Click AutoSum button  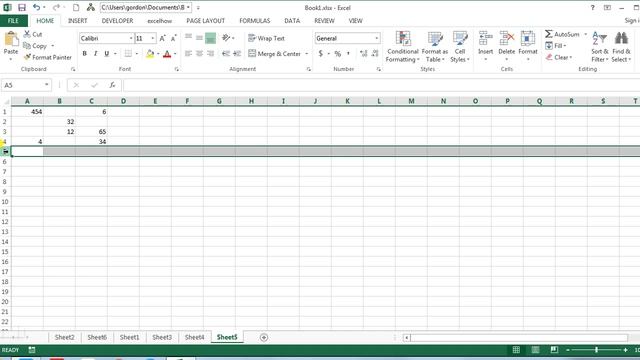coord(562,34)
